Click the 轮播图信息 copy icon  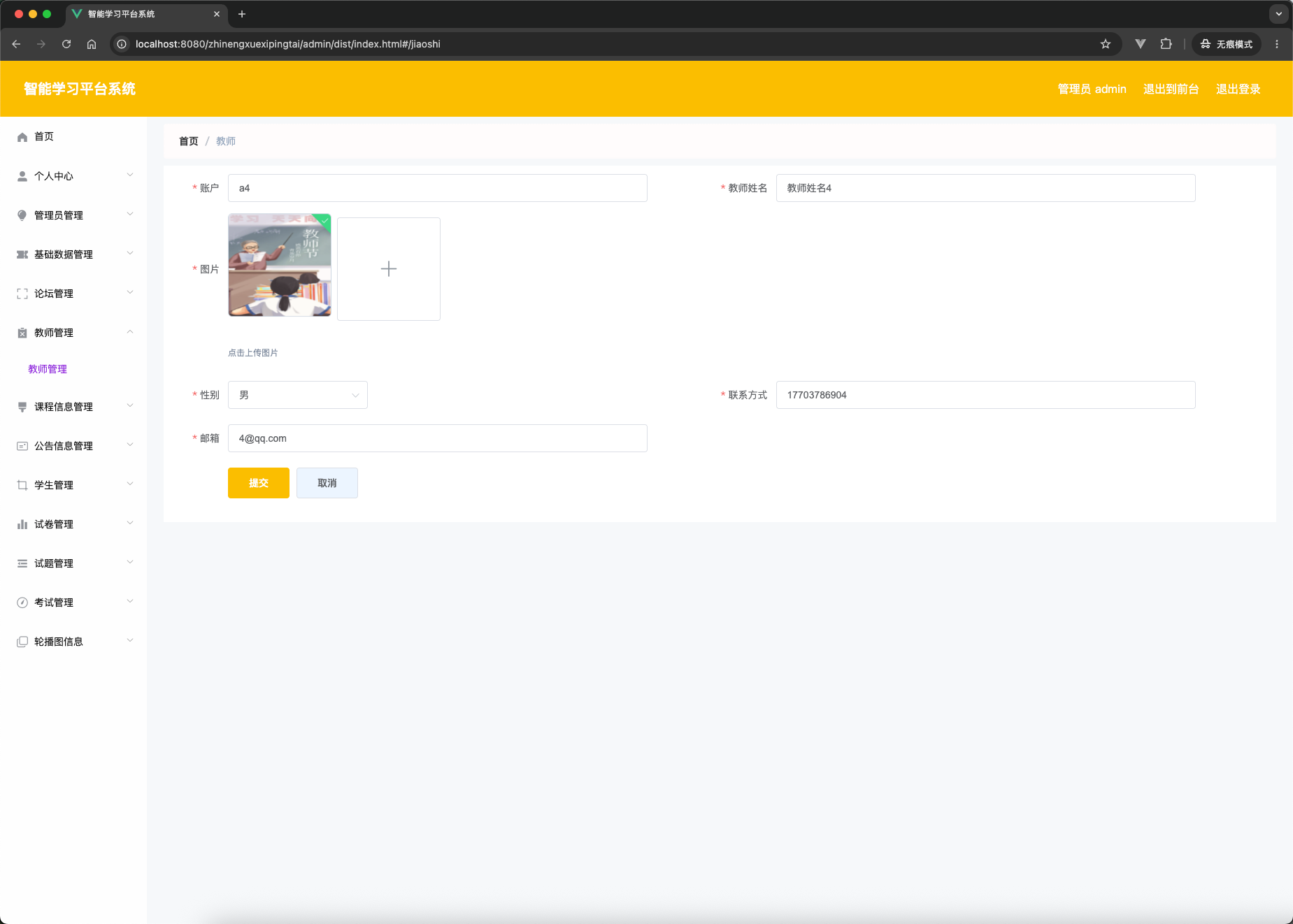(x=22, y=642)
